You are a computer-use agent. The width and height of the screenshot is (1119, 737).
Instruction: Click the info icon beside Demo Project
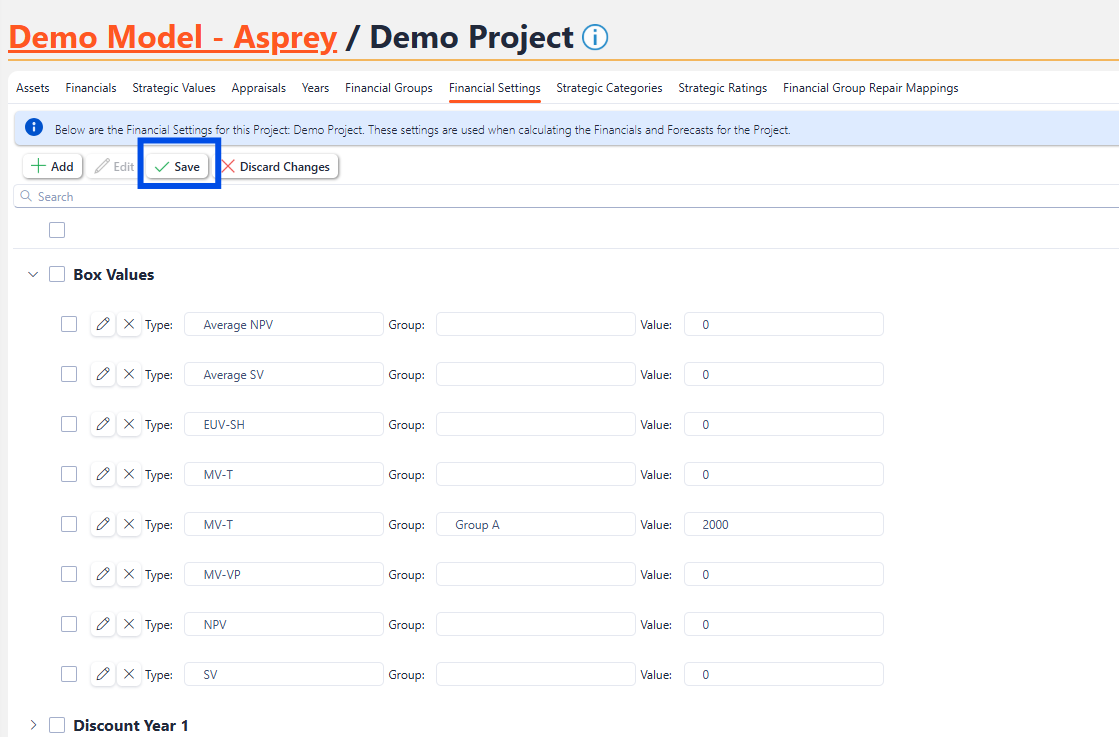click(594, 38)
